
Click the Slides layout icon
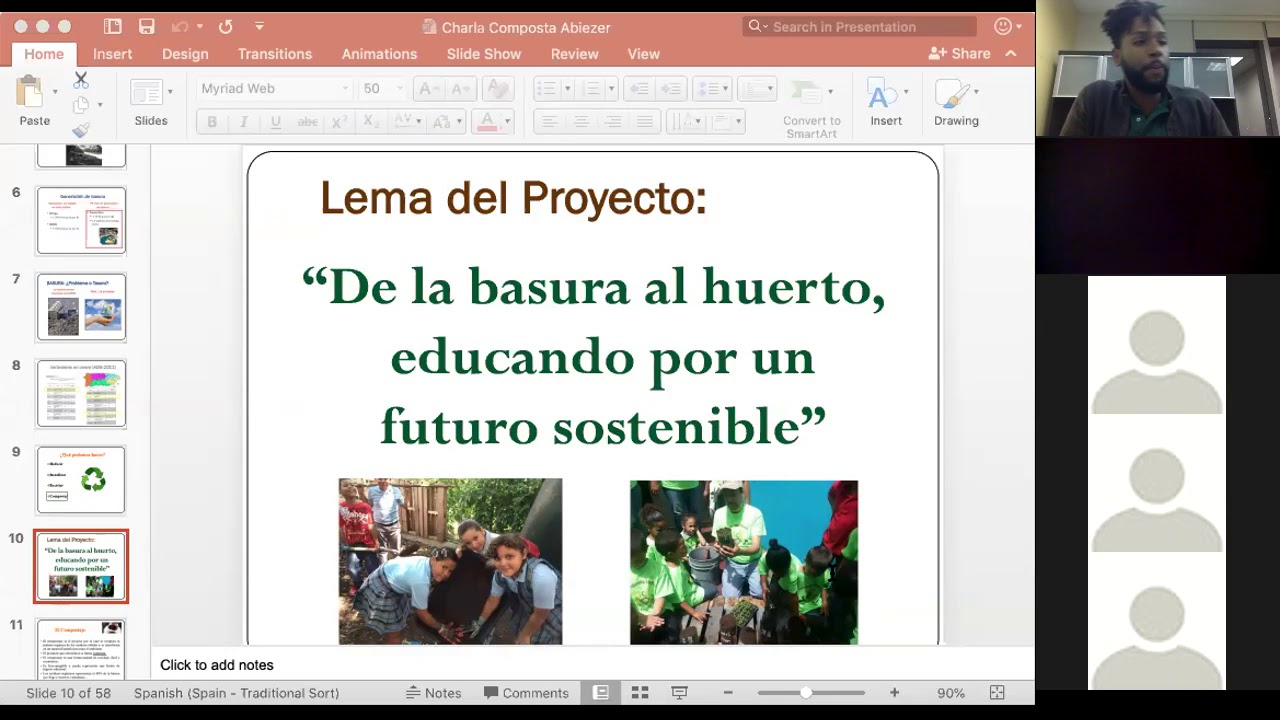(x=147, y=93)
